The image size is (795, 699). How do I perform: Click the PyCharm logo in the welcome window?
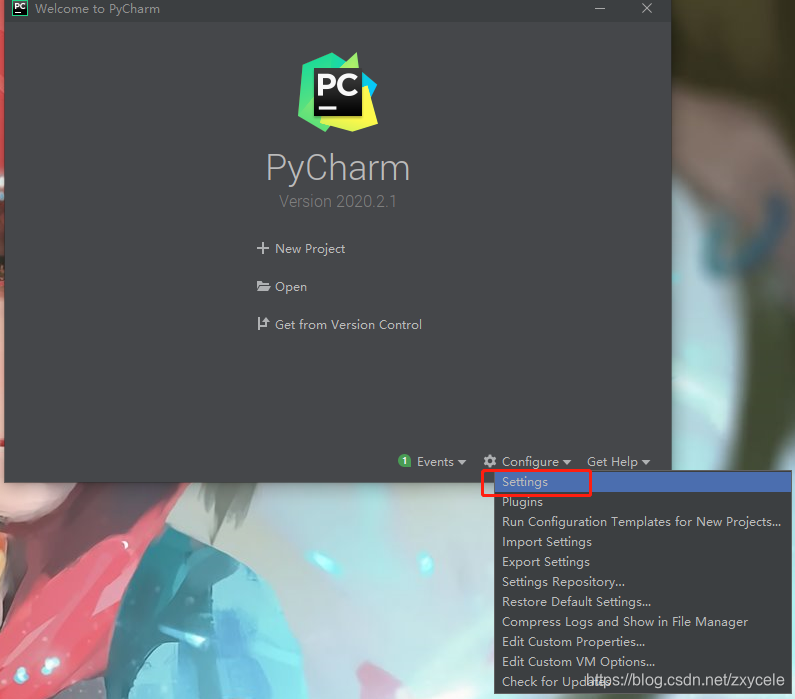tap(338, 92)
